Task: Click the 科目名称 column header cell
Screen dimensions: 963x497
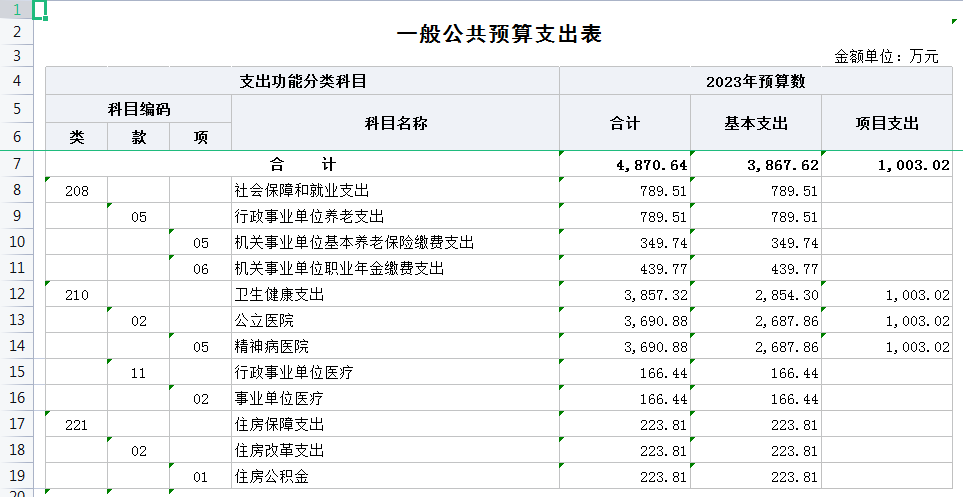Action: [395, 123]
